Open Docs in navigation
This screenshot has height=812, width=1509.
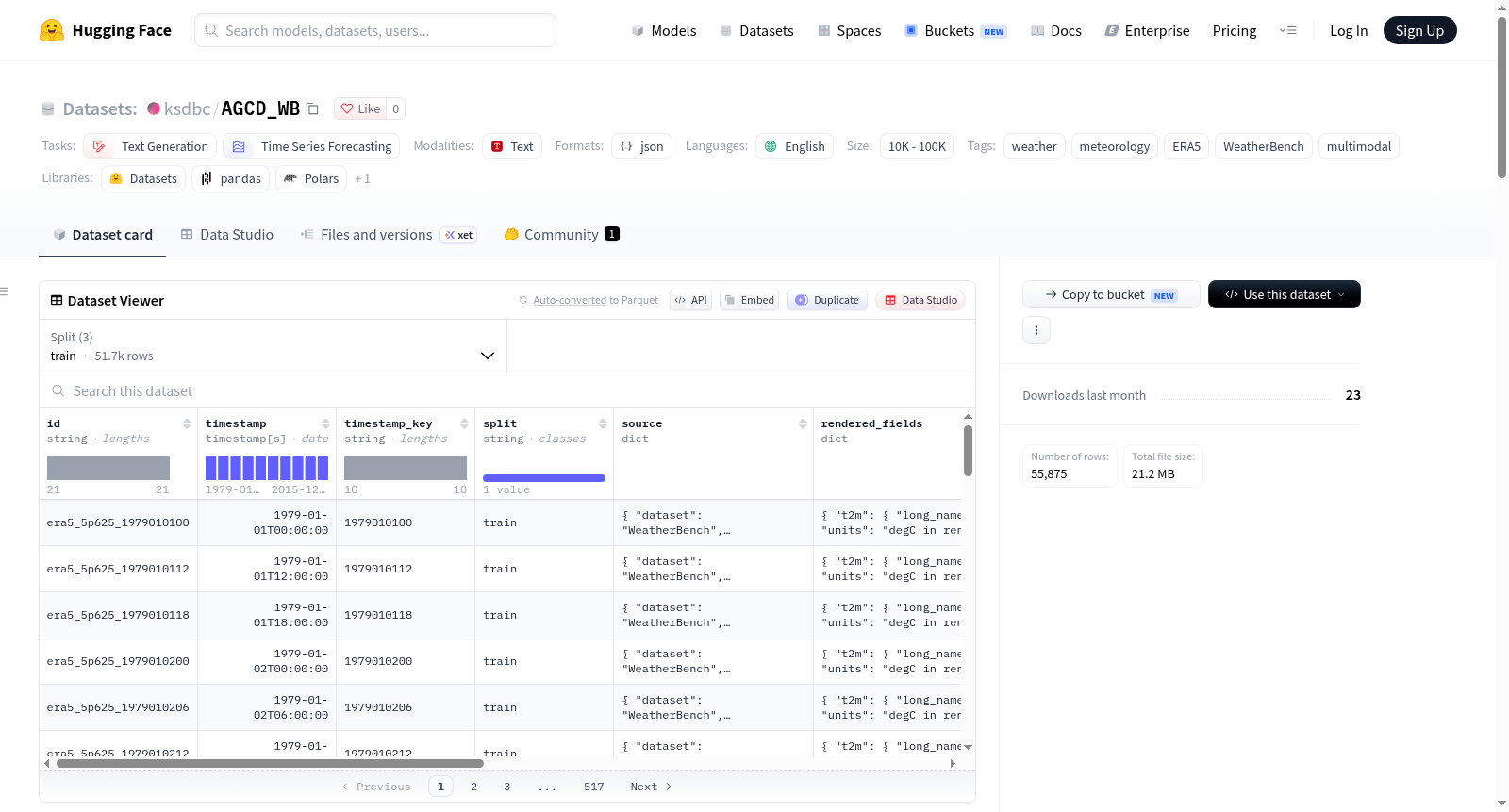point(1056,30)
